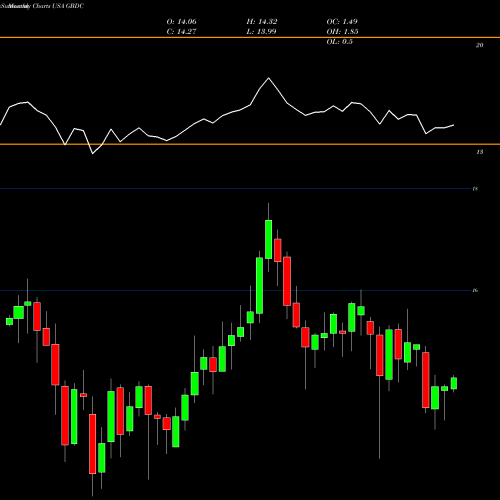Select the low value 'L: 13.99'
The image size is (500, 500).
click(262, 32)
